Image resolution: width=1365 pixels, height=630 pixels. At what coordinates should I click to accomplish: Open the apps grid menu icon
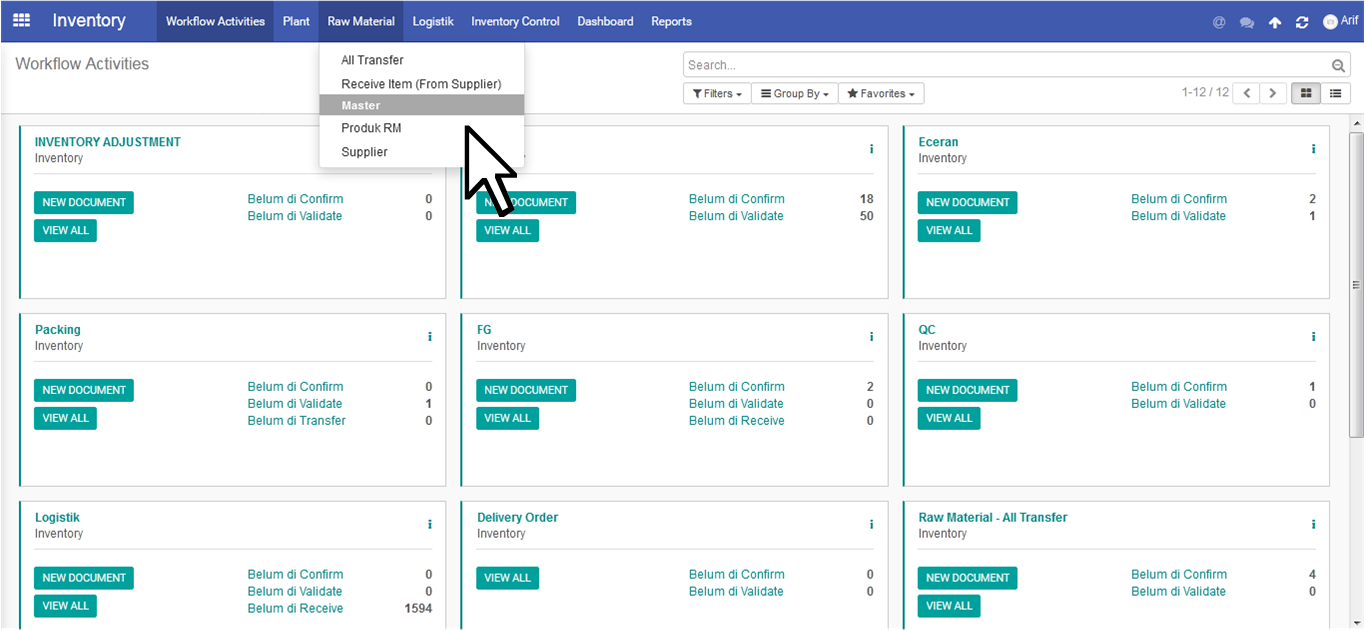[x=21, y=21]
